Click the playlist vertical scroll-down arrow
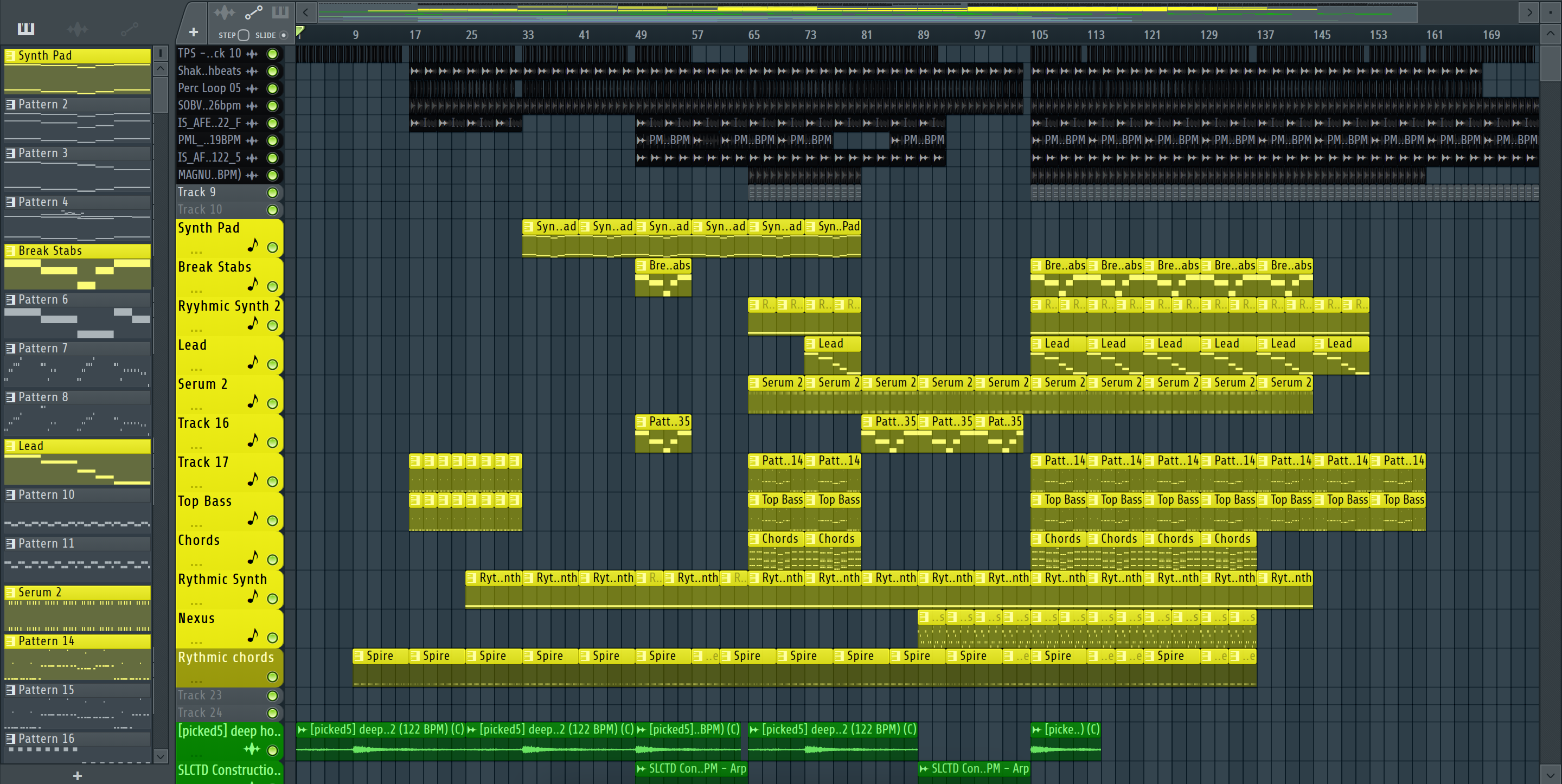Viewport: 1562px width, 784px height. tap(1551, 775)
